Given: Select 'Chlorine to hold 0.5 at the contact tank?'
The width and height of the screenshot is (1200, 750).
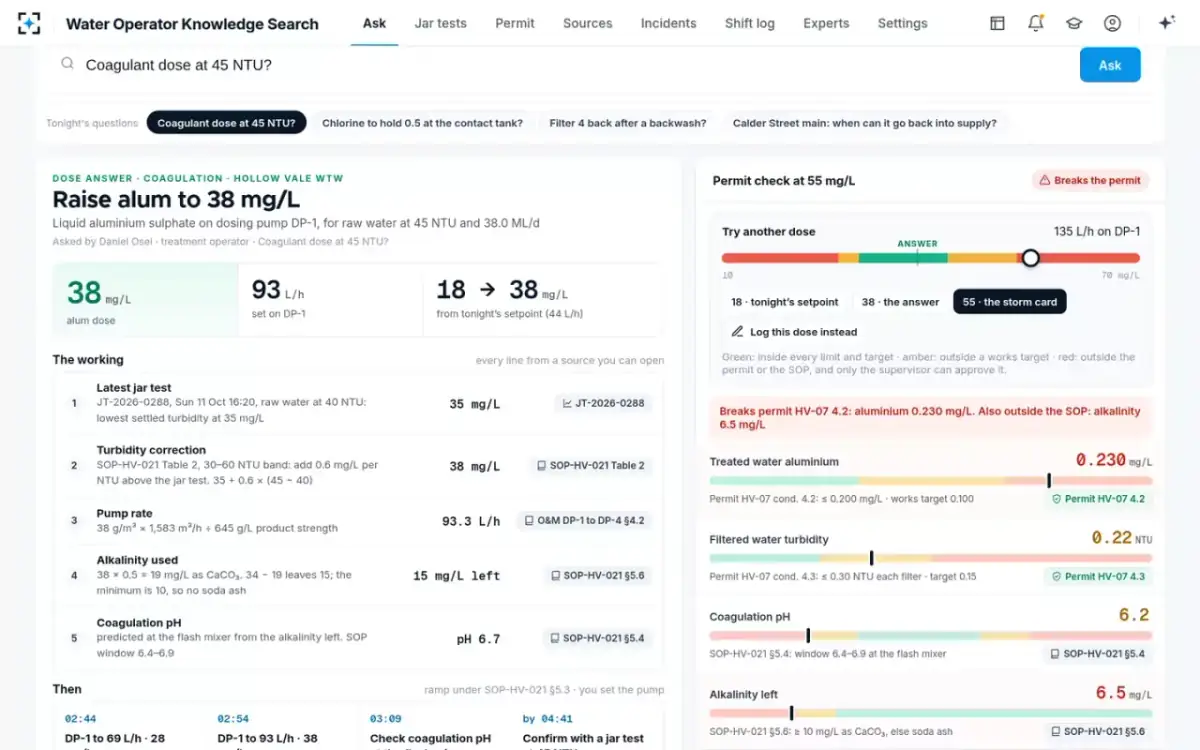Looking at the screenshot, I should click(x=422, y=123).
